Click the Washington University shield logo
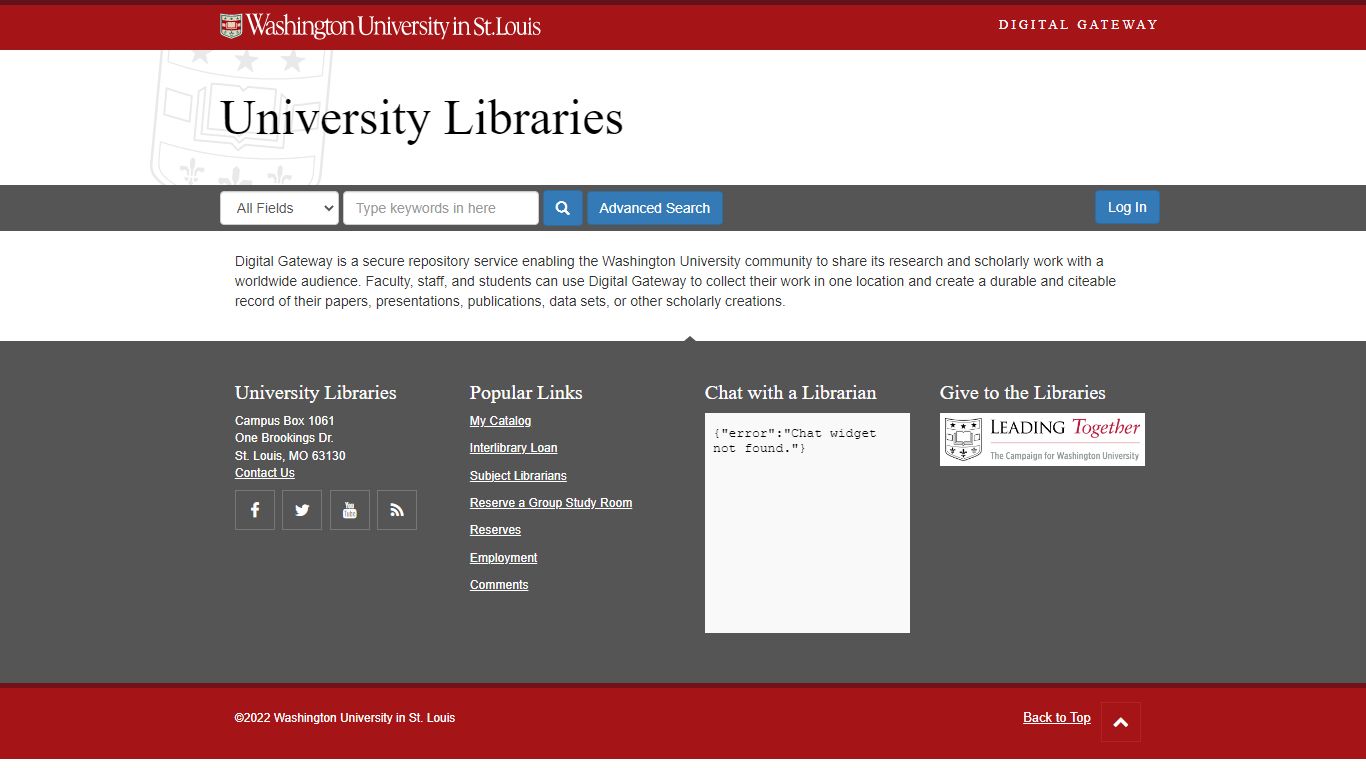 [x=232, y=26]
